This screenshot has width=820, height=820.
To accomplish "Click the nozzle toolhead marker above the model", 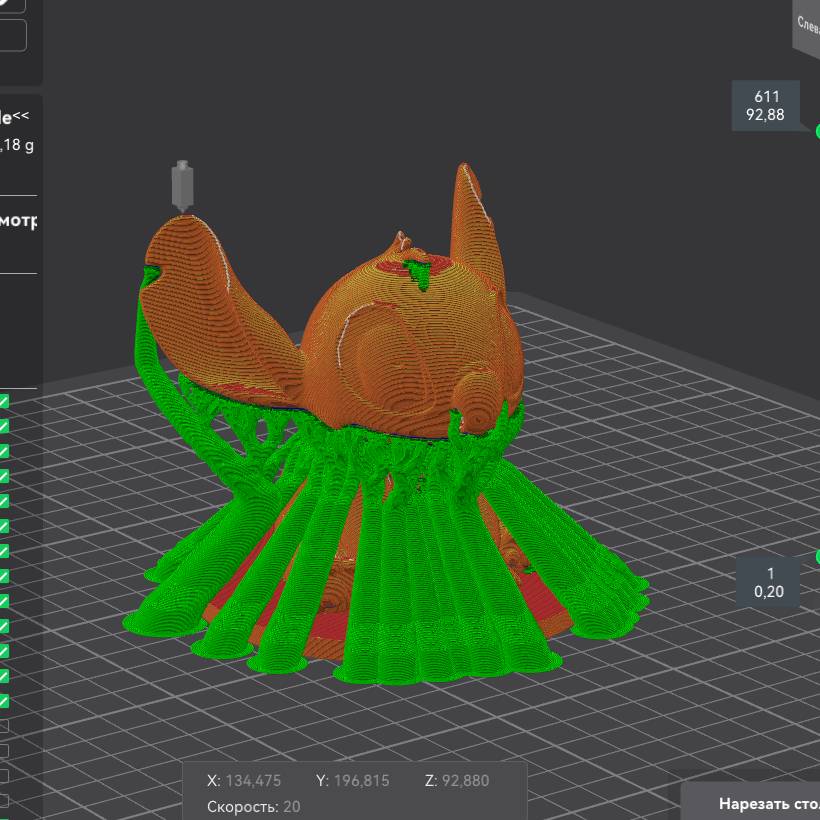I will click(182, 186).
